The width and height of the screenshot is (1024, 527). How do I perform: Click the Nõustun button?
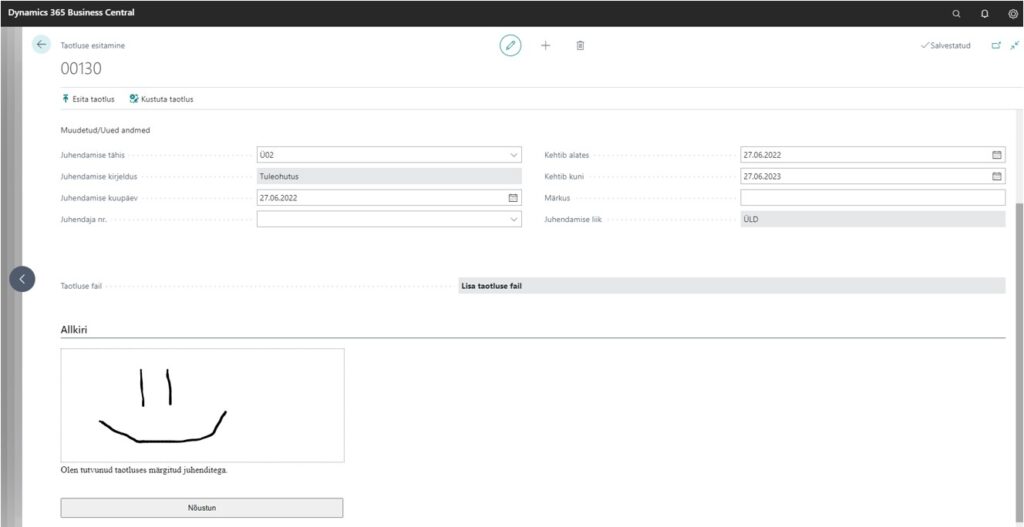coord(202,507)
